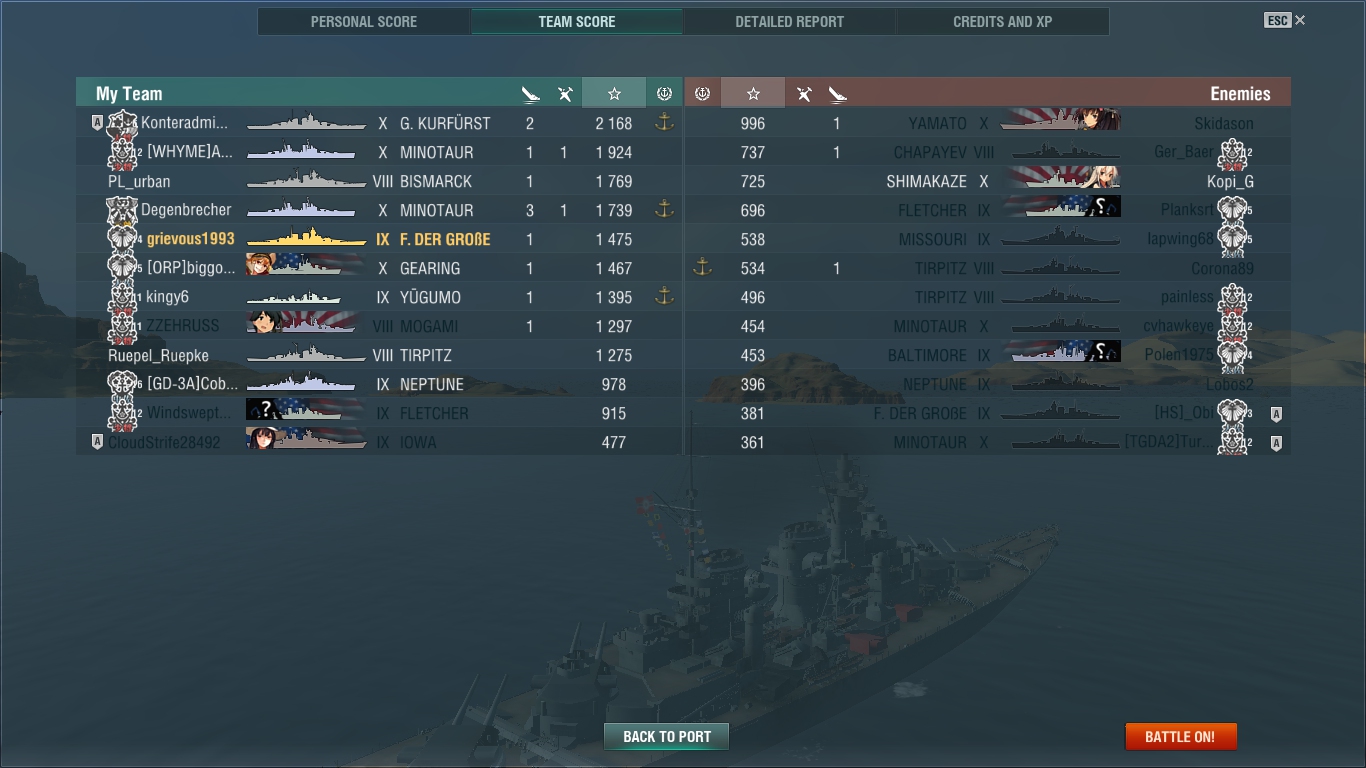
Task: Click Yamato ship thumbnail in Enemies
Action: (x=1060, y=122)
